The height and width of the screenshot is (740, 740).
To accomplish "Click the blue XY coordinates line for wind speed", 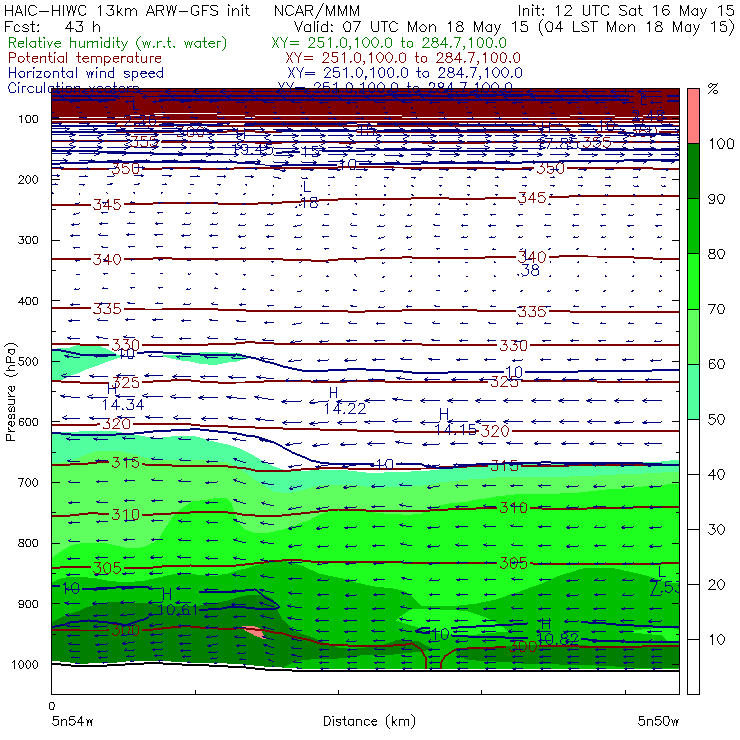I will (x=404, y=73).
